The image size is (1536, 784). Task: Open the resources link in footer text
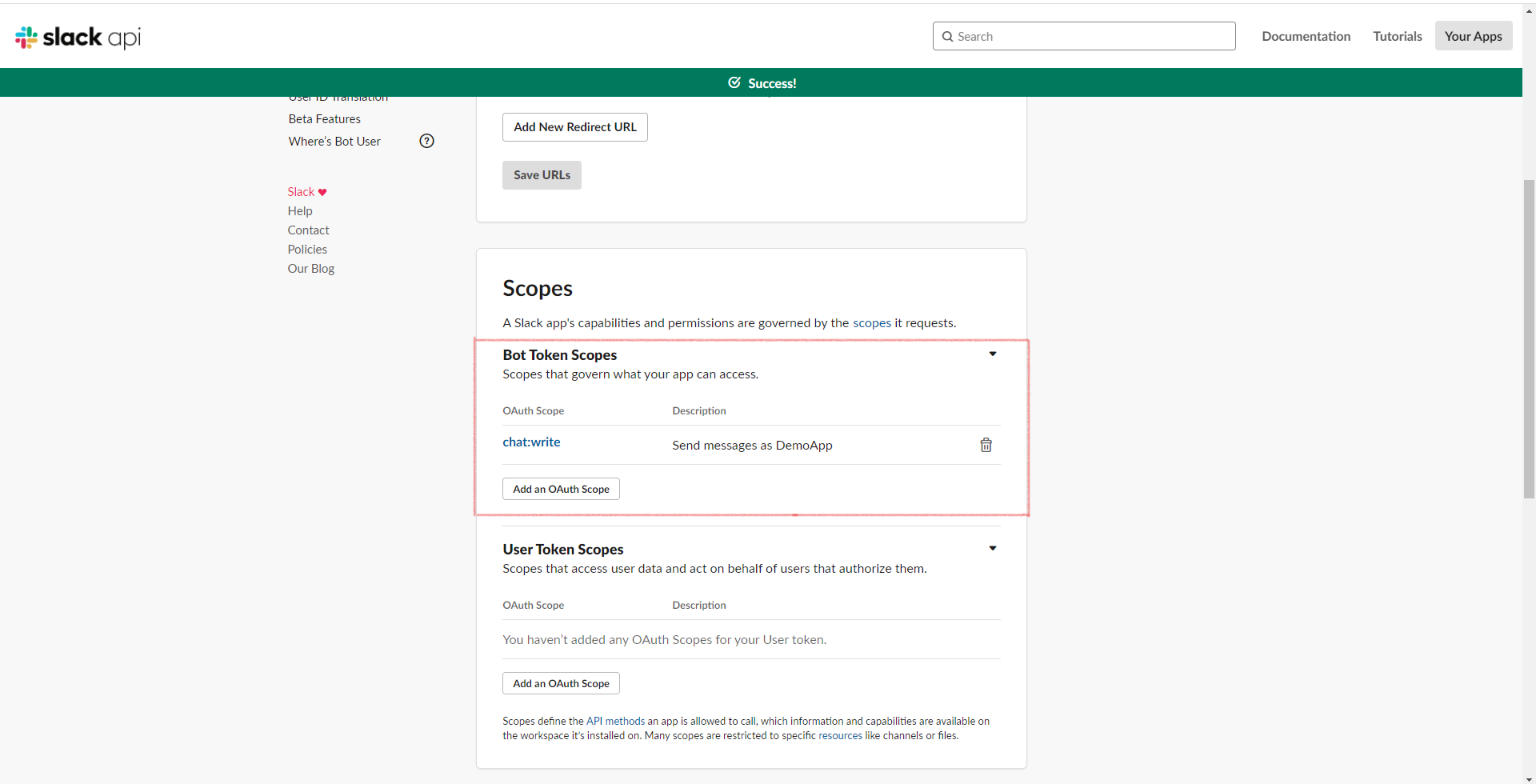click(x=840, y=735)
